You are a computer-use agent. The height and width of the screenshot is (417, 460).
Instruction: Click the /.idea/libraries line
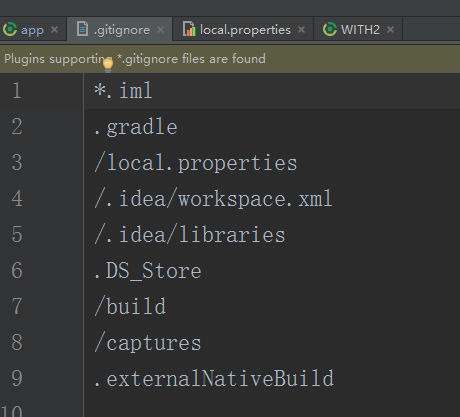coord(189,235)
